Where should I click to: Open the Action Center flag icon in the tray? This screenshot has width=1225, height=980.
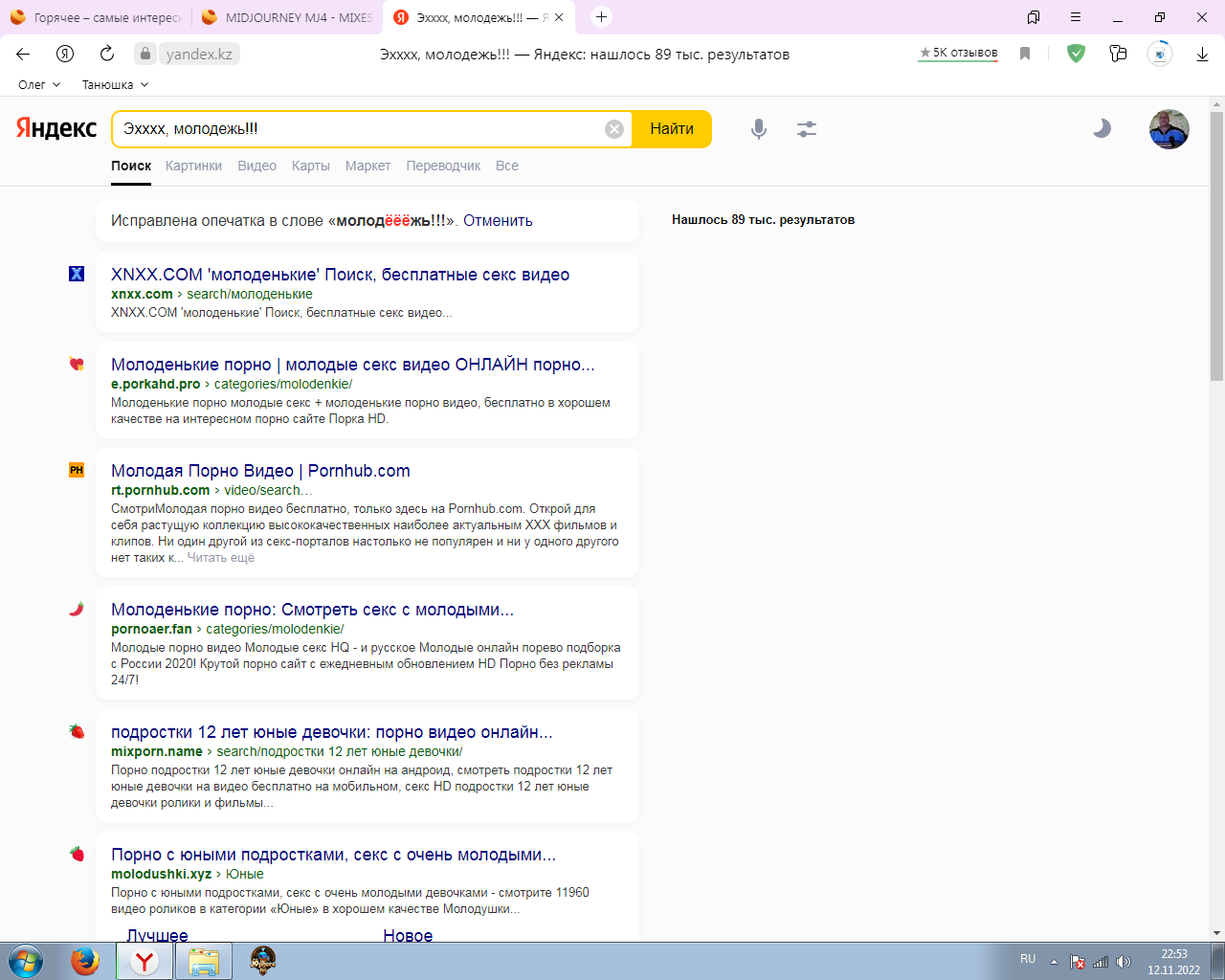1078,962
